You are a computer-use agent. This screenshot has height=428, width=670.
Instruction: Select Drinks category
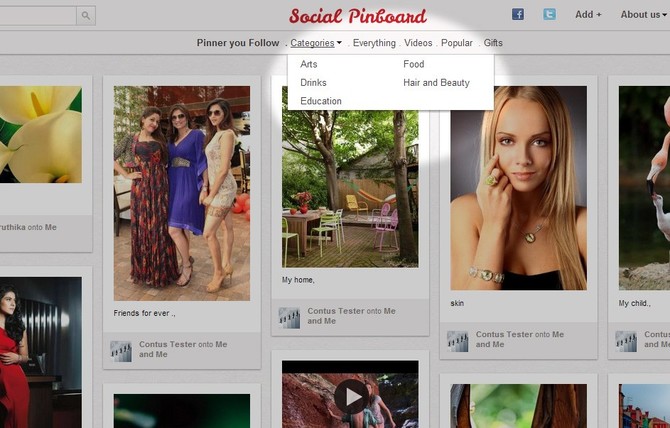(313, 82)
